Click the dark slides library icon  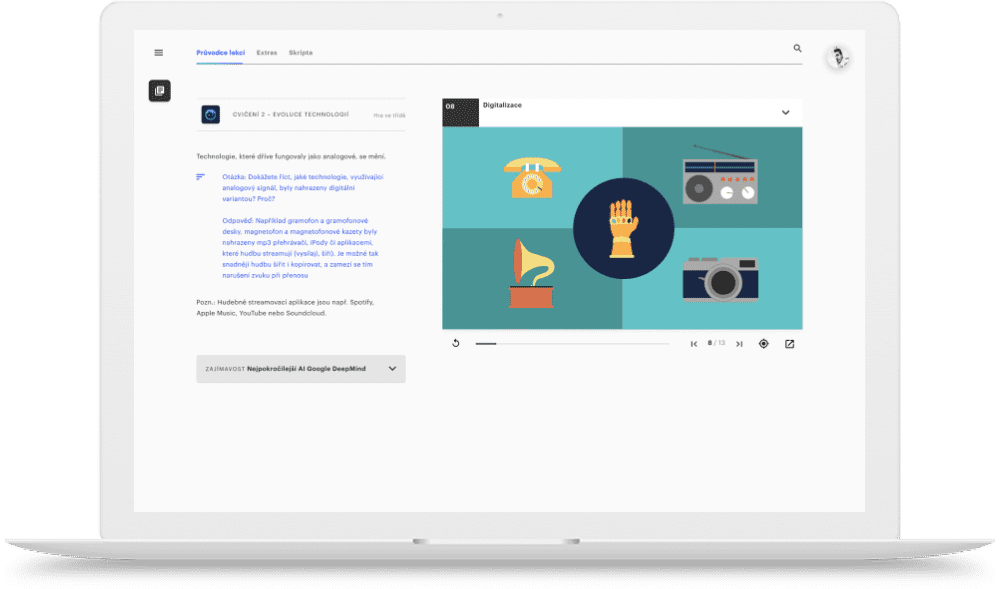(x=159, y=91)
